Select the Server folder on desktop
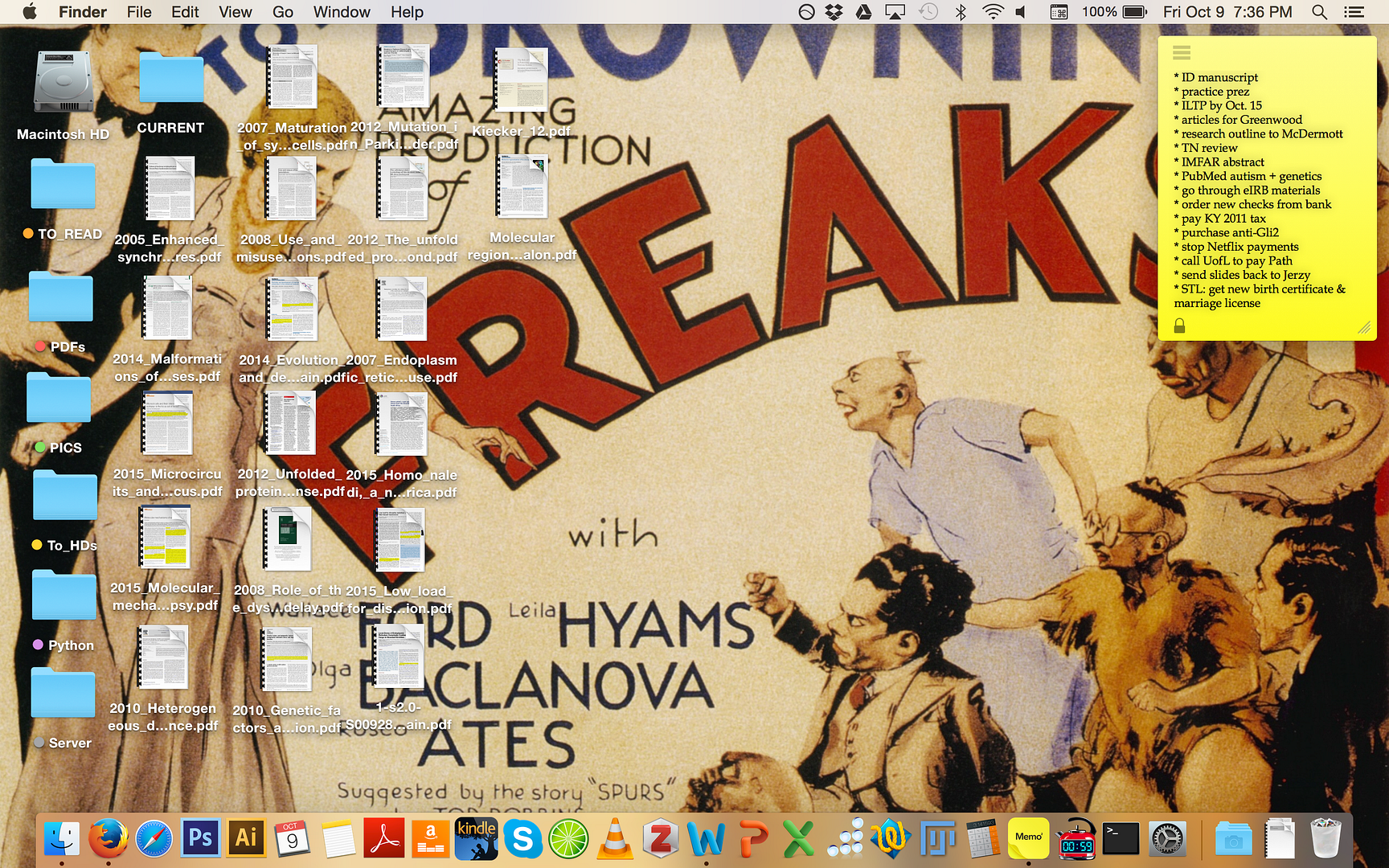The height and width of the screenshot is (868, 1389). pyautogui.click(x=64, y=693)
